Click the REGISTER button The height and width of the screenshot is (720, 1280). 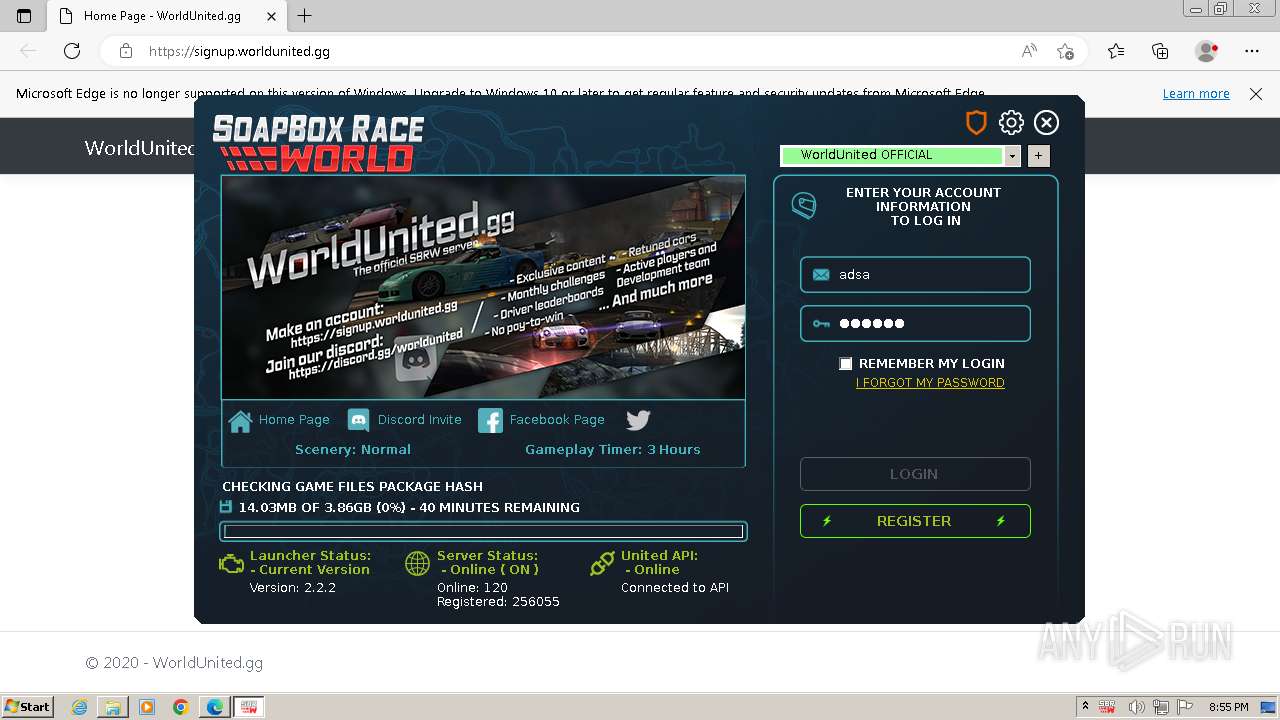(x=915, y=521)
